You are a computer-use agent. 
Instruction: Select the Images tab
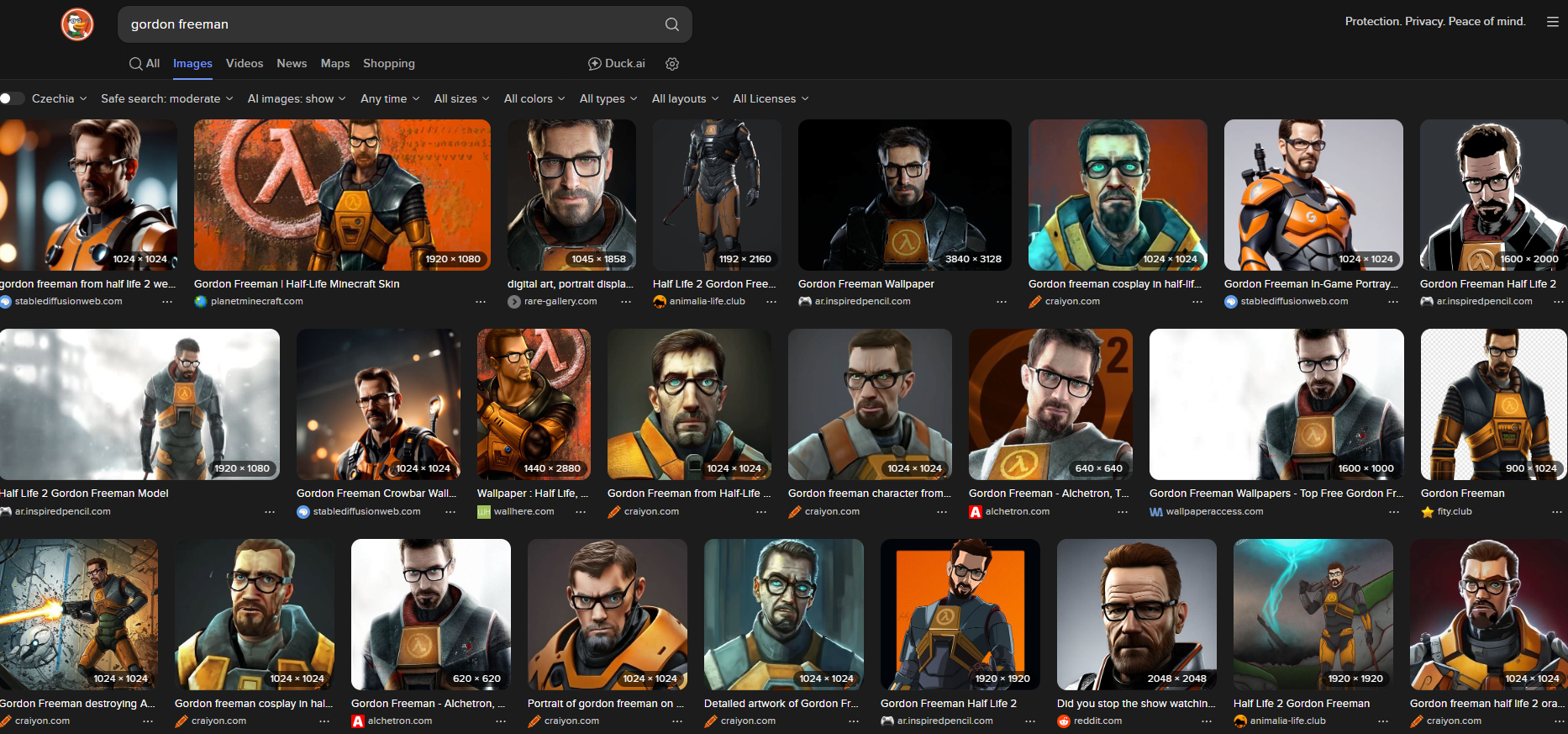pos(192,64)
